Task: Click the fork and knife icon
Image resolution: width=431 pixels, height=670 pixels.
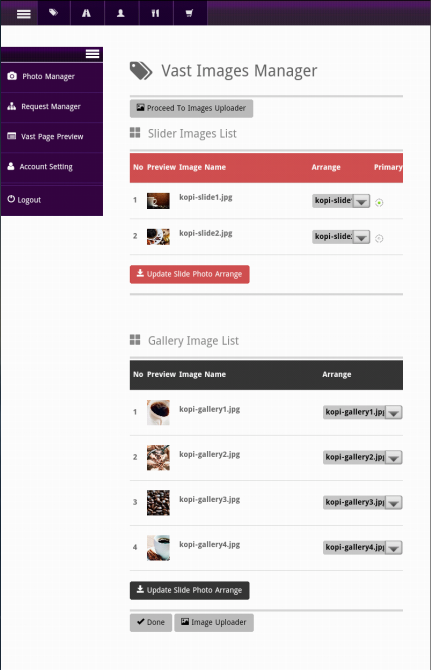Action: pos(155,13)
